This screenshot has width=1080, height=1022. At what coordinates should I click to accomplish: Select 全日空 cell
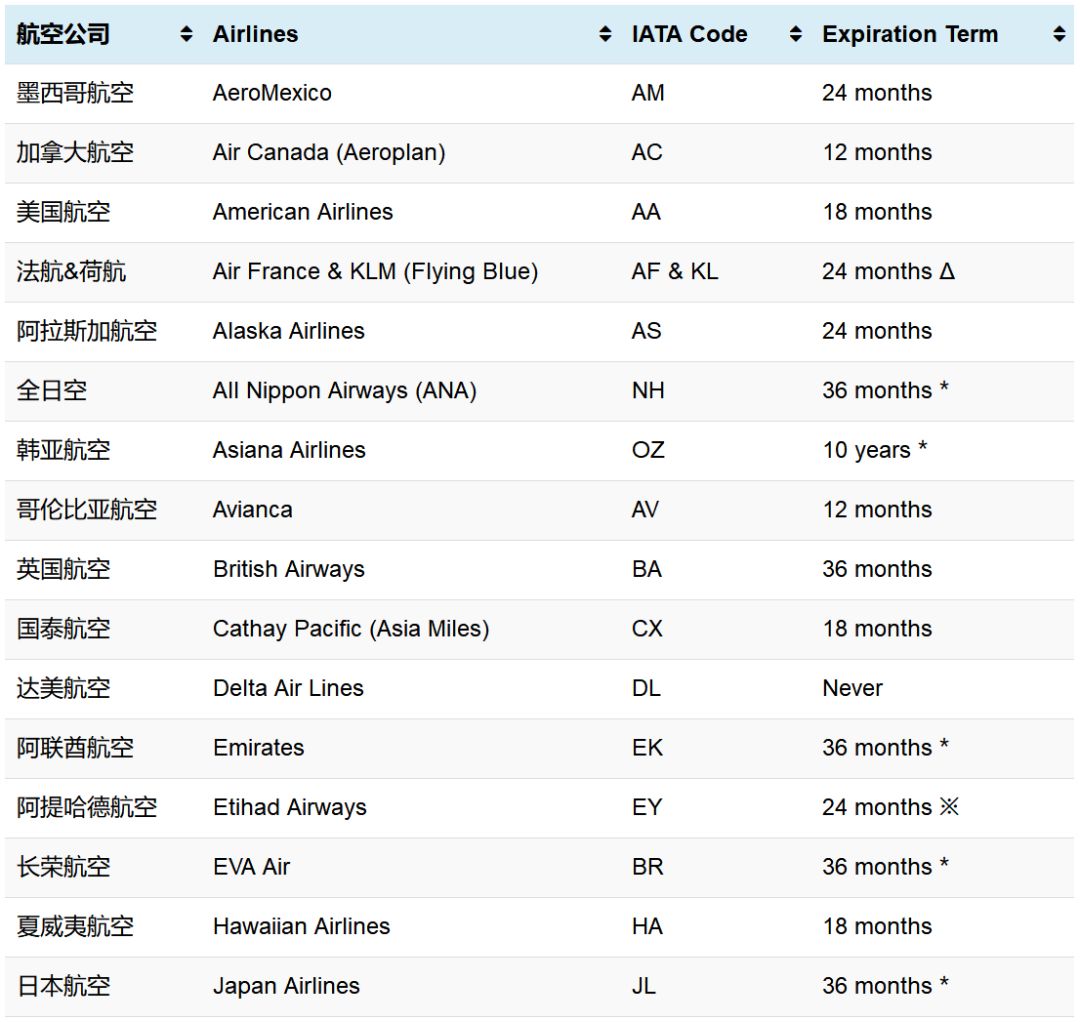[x=52, y=390]
